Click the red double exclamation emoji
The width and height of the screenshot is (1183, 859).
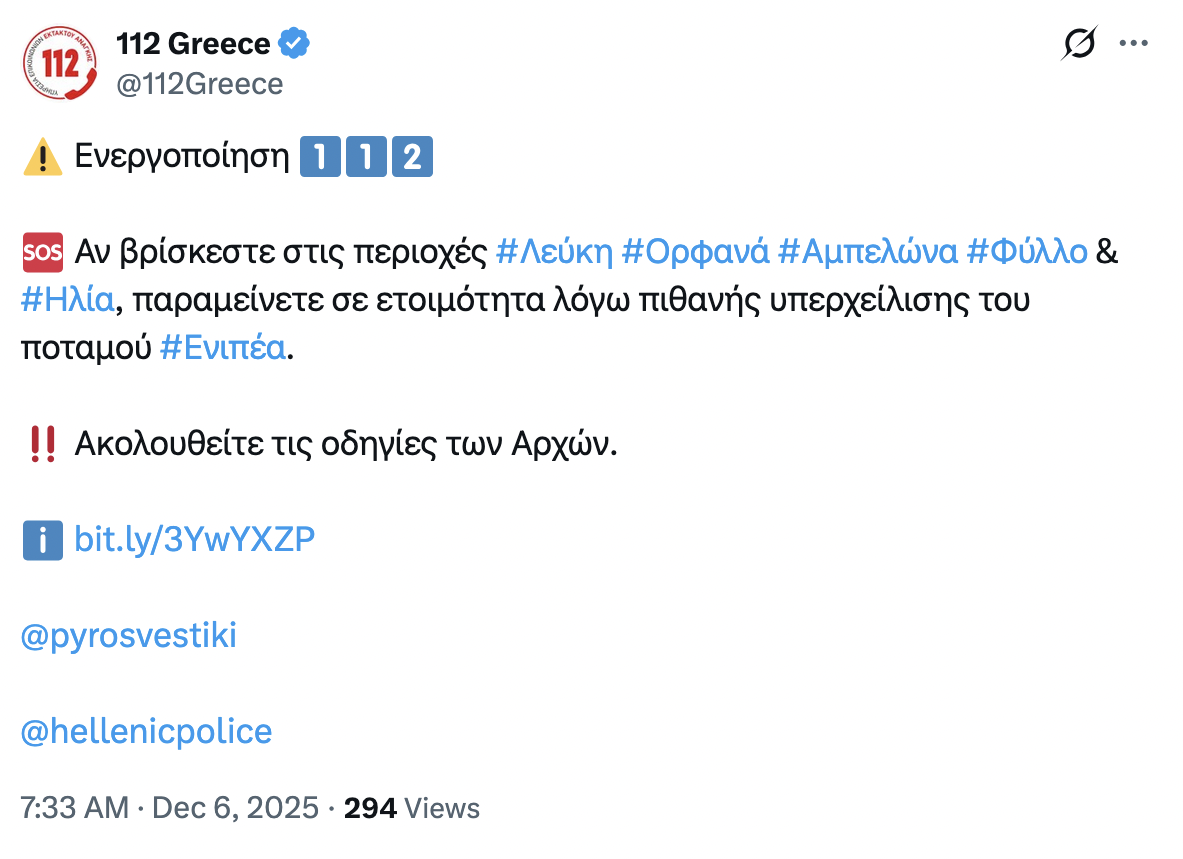(42, 444)
